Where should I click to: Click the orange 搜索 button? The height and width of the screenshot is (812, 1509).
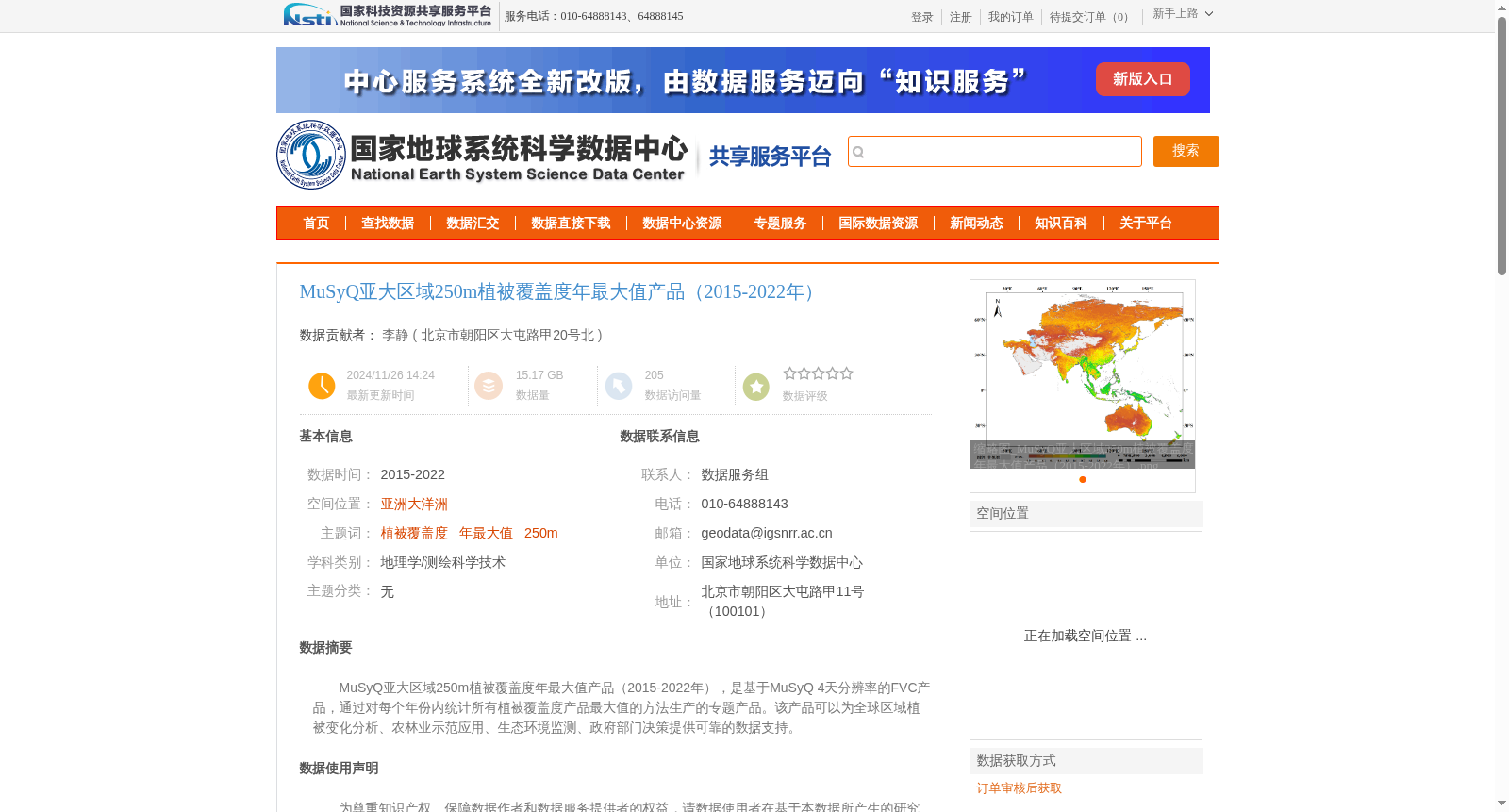point(1186,151)
